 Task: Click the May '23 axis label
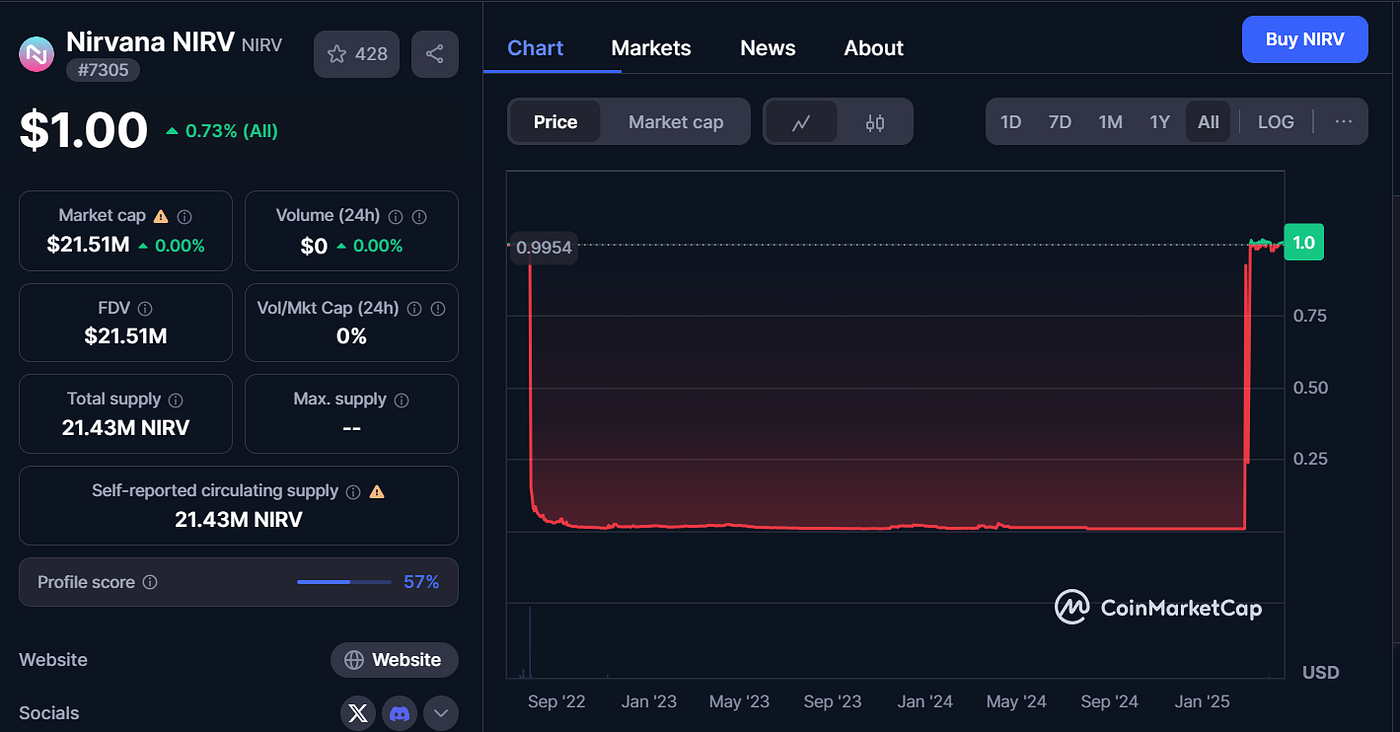[x=739, y=702]
